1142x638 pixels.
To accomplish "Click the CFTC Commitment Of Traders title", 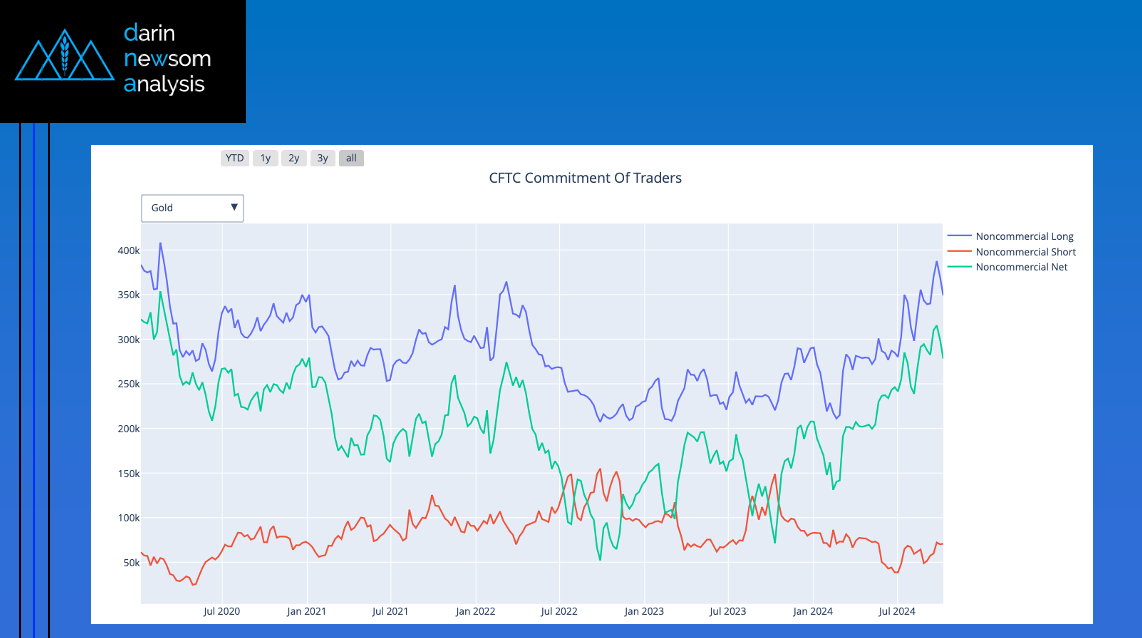I will [x=585, y=178].
